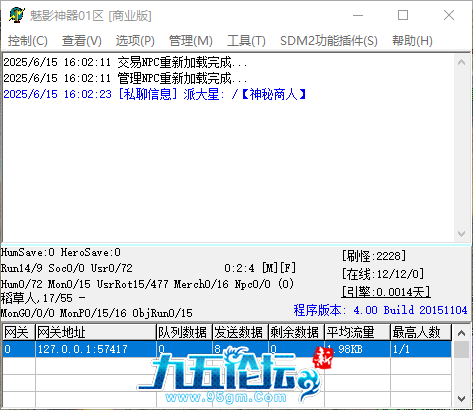This screenshot has height=410, width=473.
Task: Open the 工具(T) menu
Action: tap(246, 41)
